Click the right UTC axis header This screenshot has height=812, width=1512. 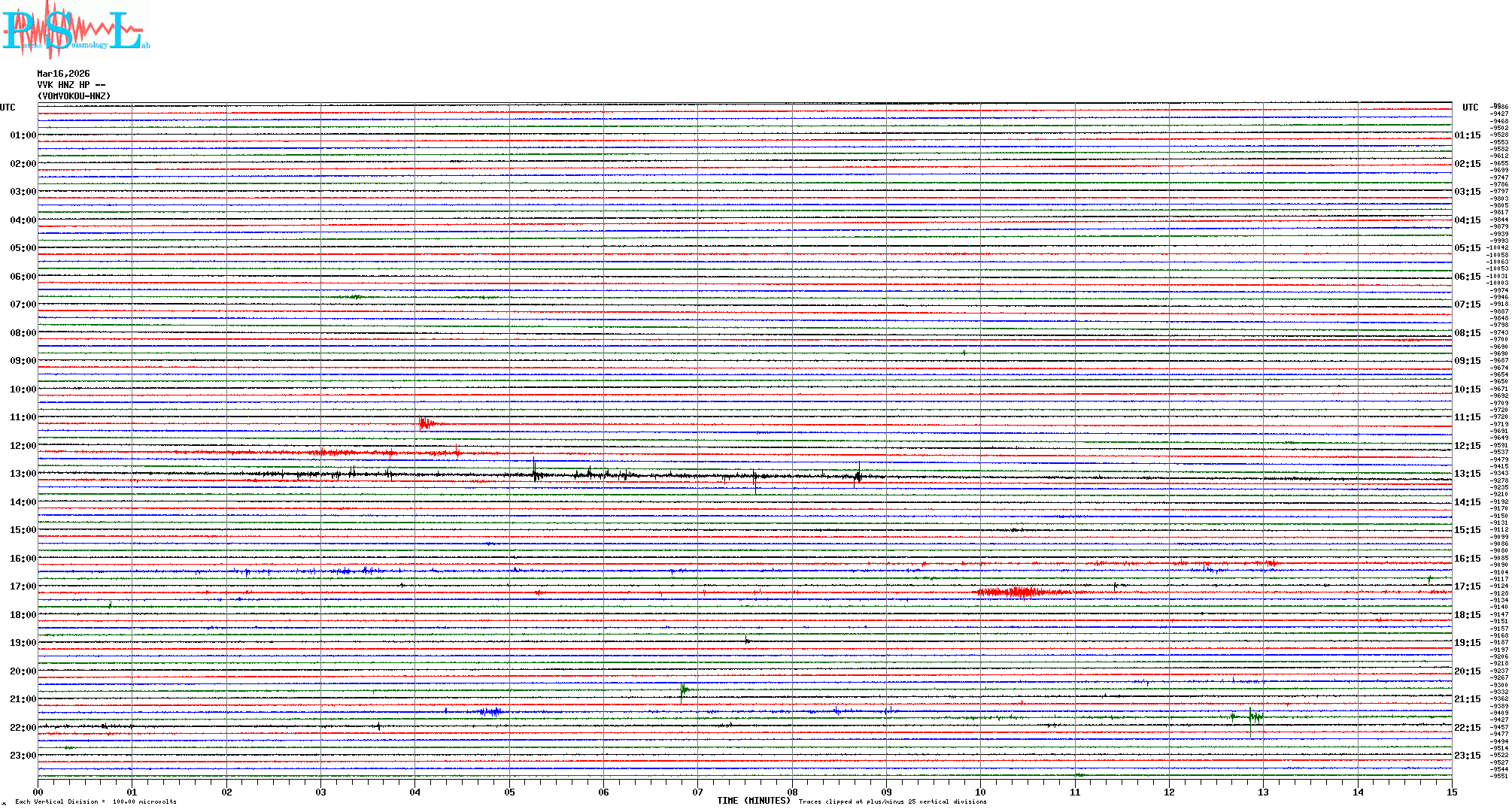[x=1470, y=108]
